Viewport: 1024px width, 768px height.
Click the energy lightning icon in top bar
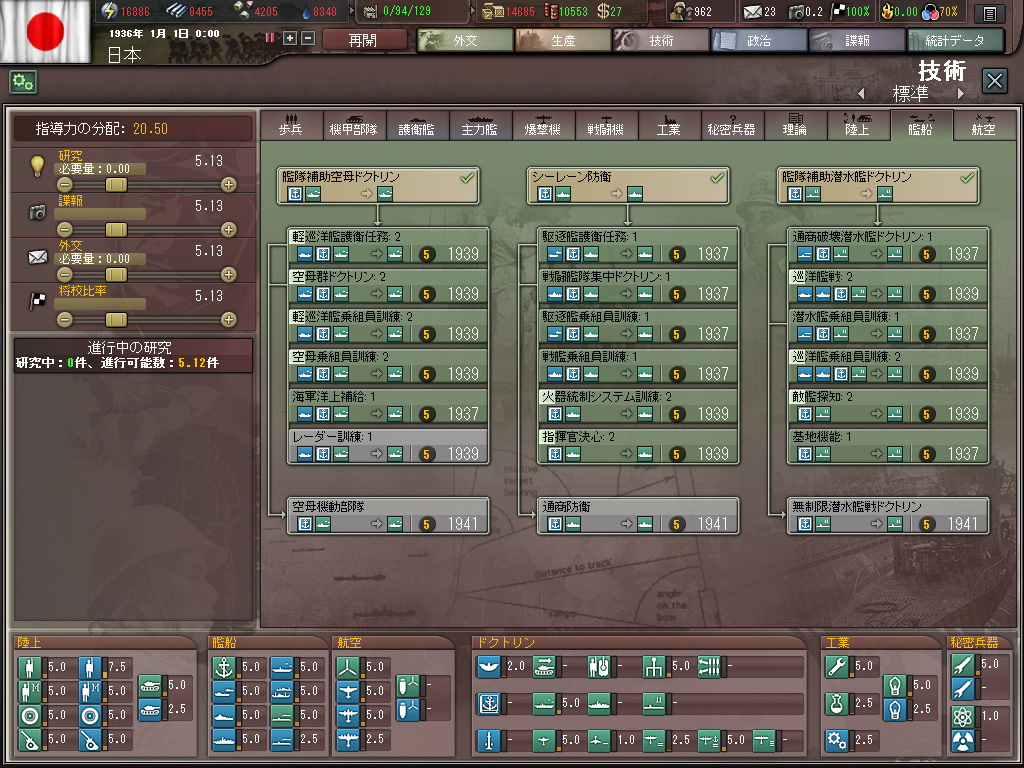[109, 11]
